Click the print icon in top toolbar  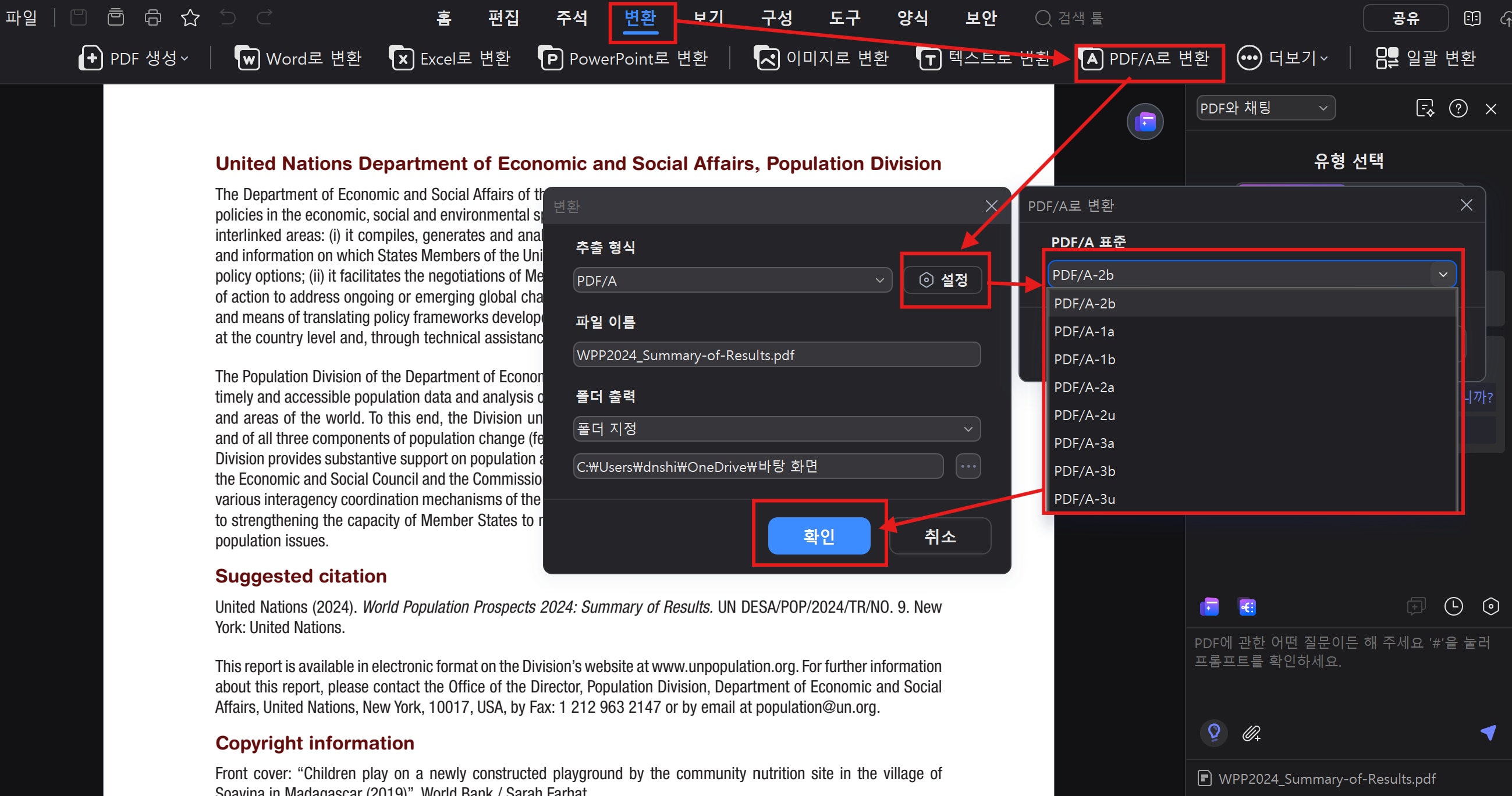152,17
